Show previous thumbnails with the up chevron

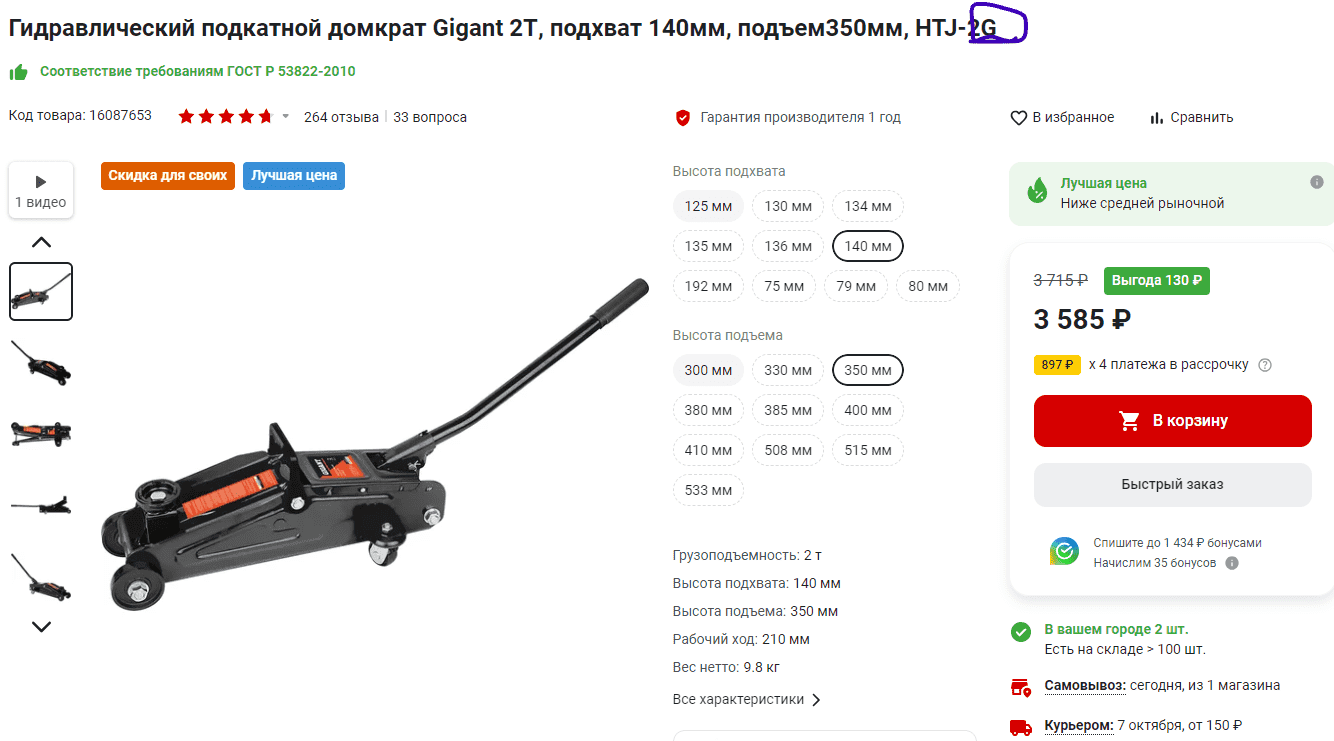coord(41,242)
